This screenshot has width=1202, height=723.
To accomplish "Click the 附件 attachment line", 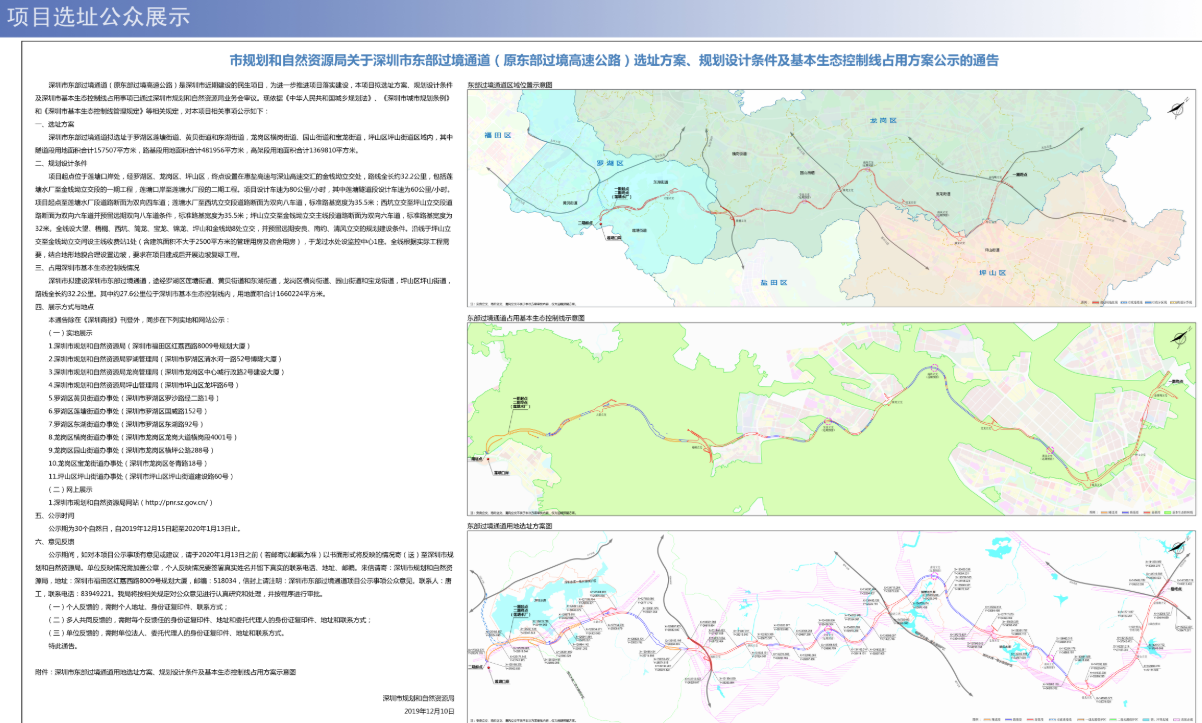I will (x=166, y=672).
